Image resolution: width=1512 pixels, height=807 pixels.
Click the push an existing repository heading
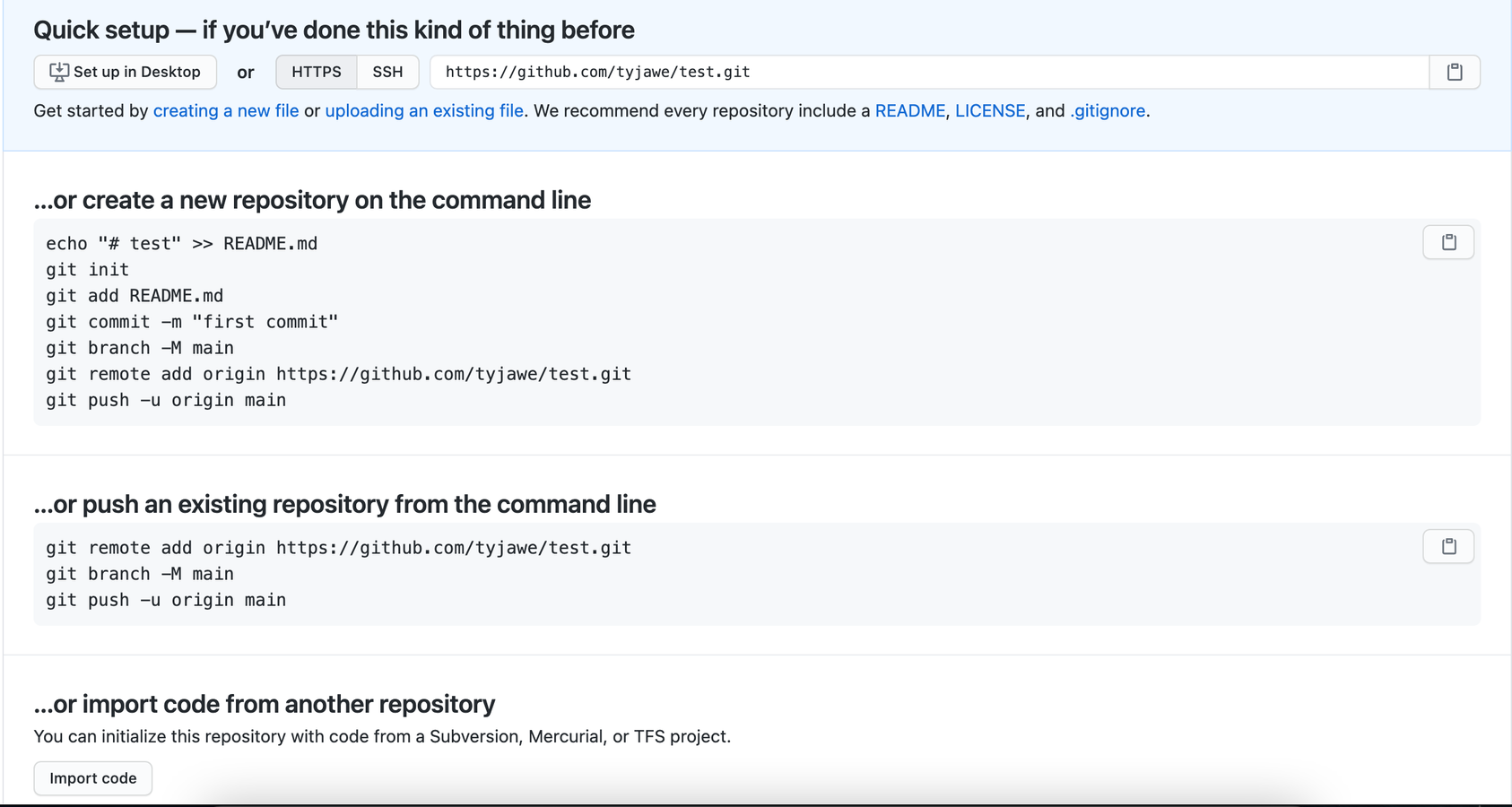point(344,504)
